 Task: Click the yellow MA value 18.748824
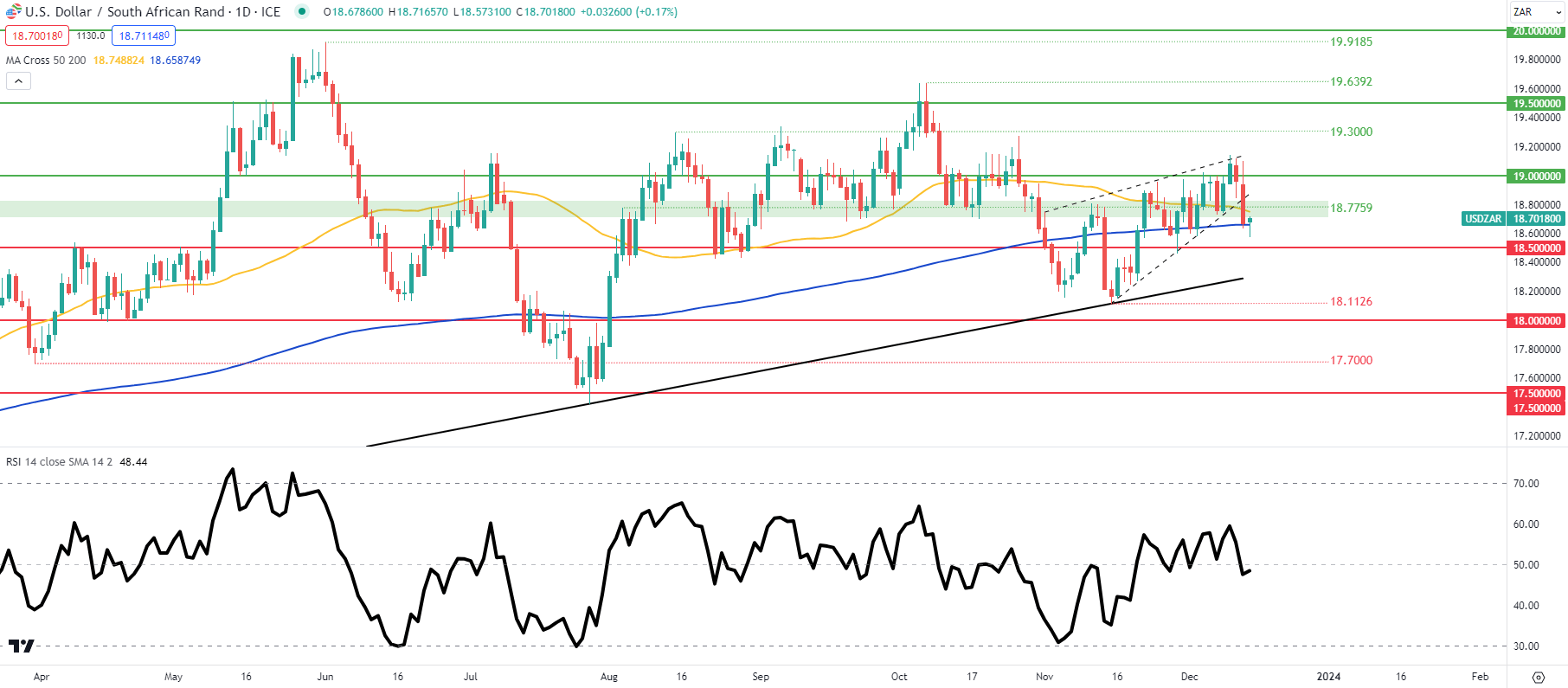pyautogui.click(x=119, y=61)
